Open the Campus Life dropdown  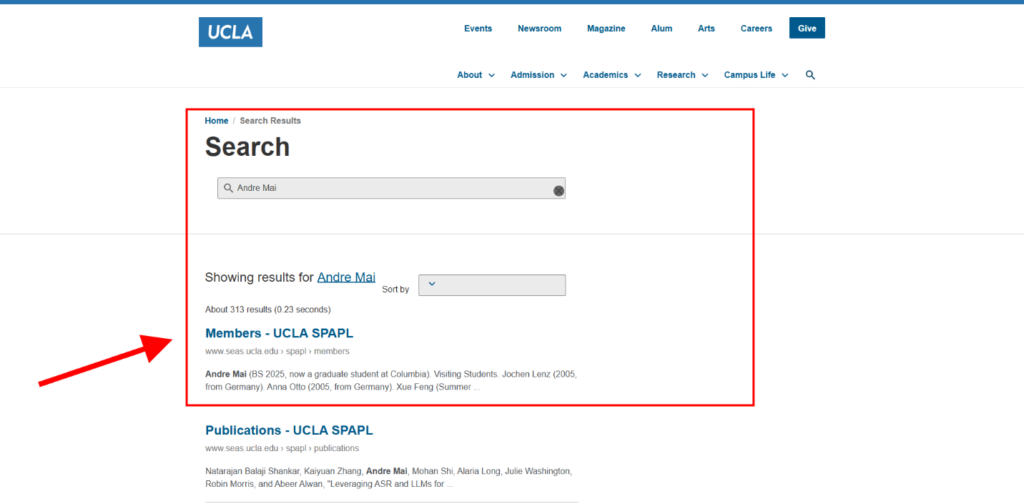756,75
